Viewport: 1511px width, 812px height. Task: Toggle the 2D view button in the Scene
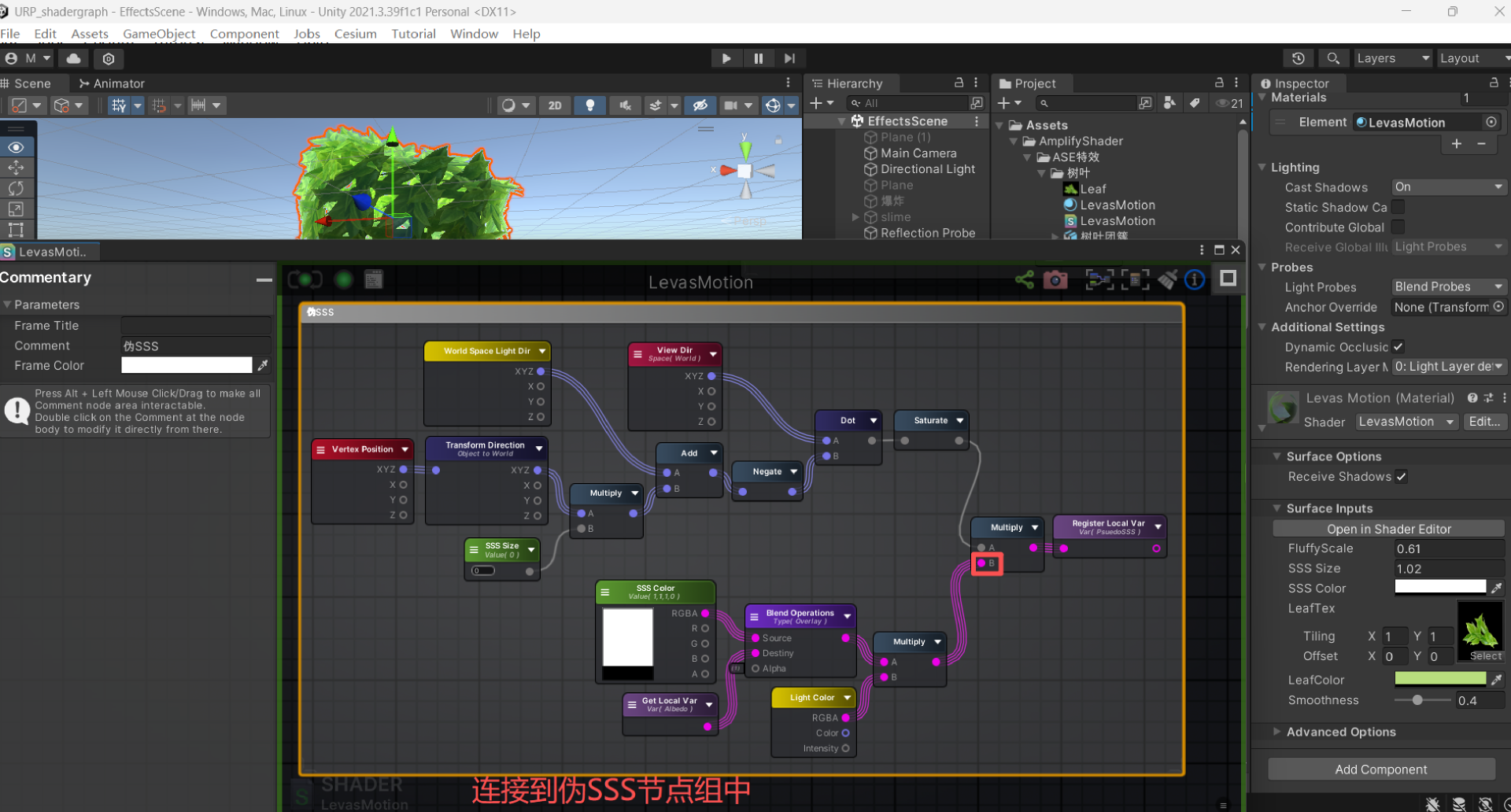pos(555,105)
